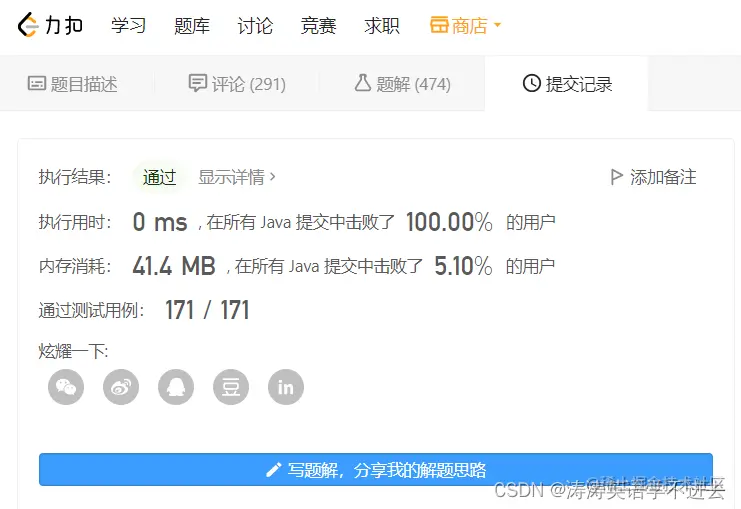Click the 炫耀一下 label
The height and width of the screenshot is (509, 741).
click(73, 351)
